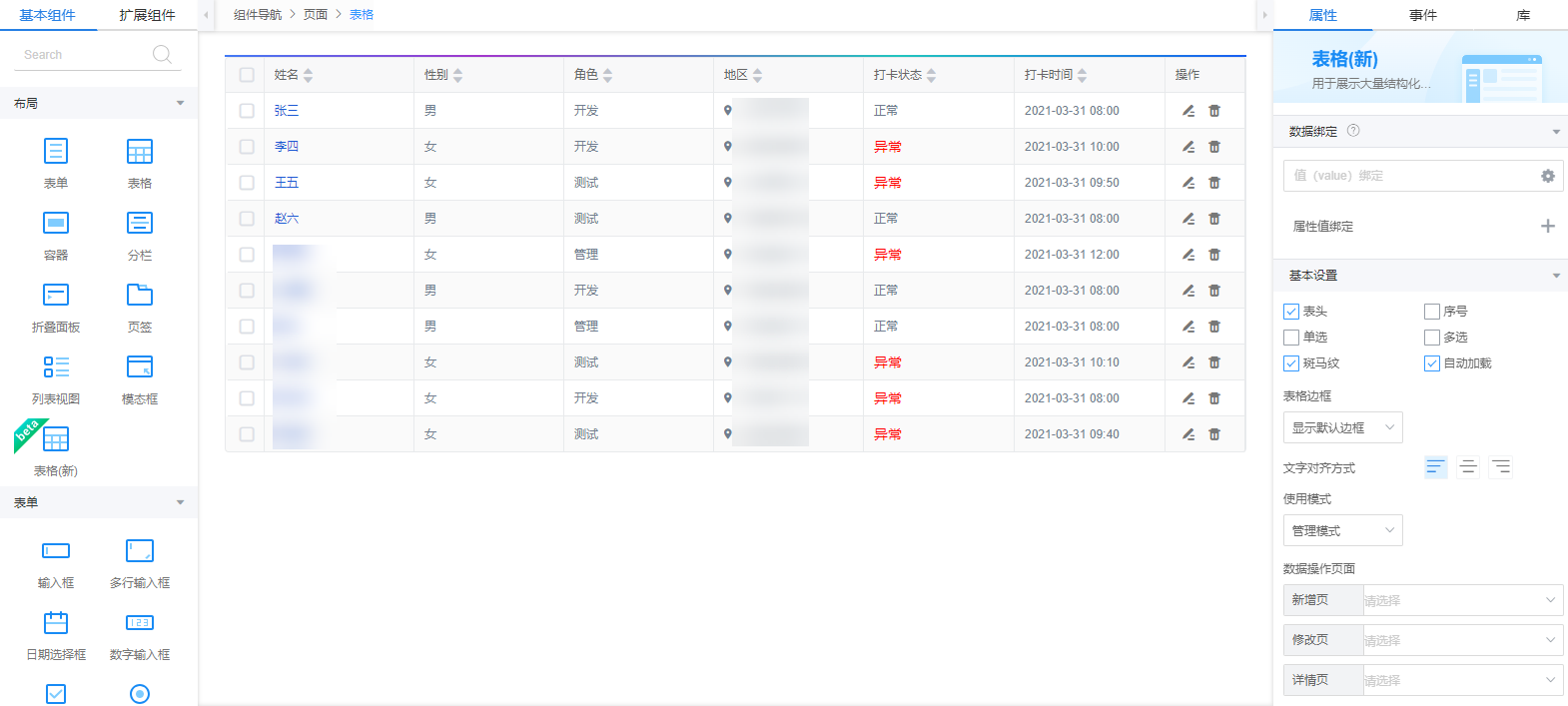The width and height of the screenshot is (1568, 706).
Task: Choose the 数字输入框 number input component
Action: (x=140, y=623)
